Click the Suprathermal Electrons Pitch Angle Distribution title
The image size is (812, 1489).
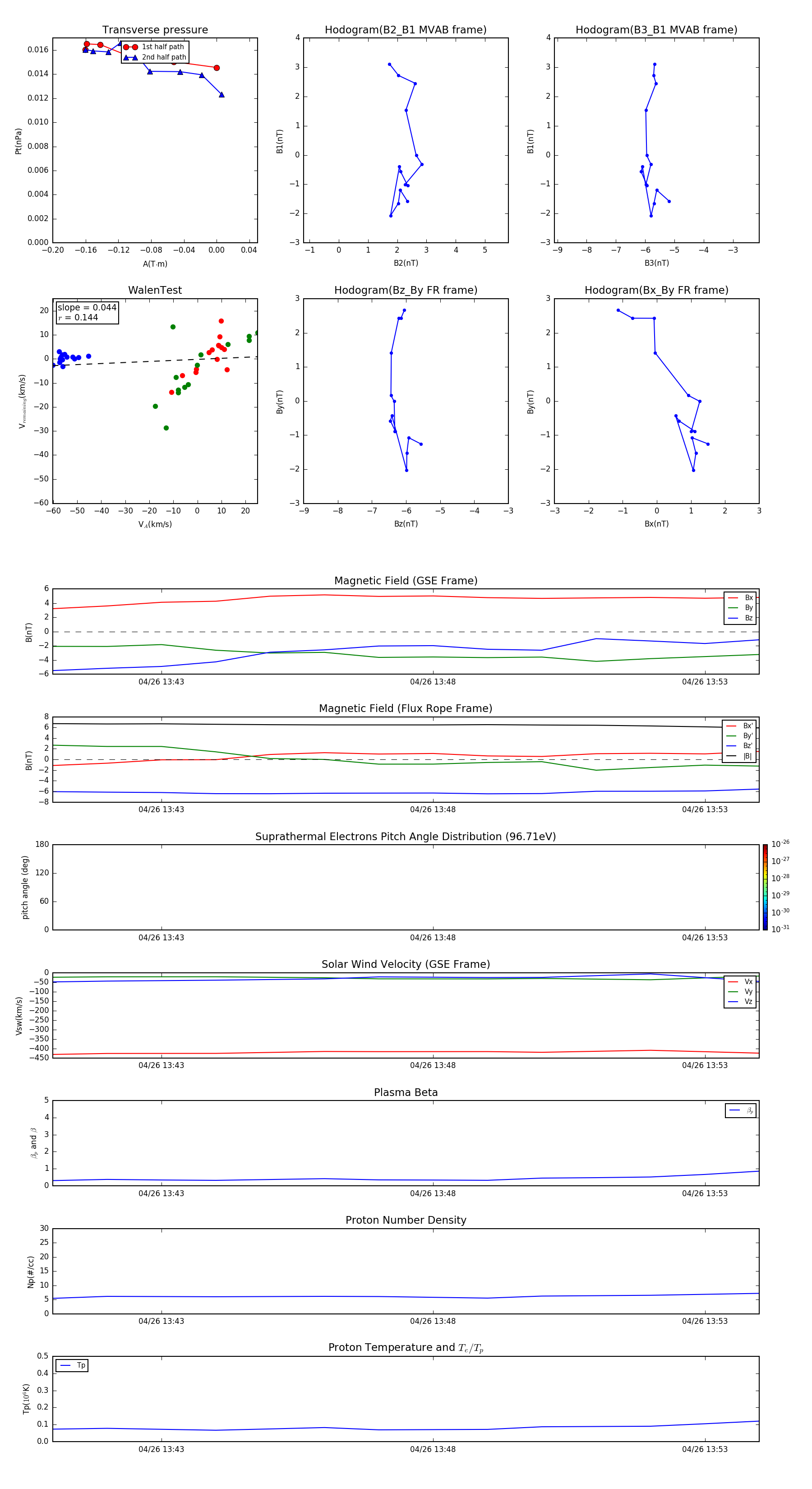(x=406, y=837)
